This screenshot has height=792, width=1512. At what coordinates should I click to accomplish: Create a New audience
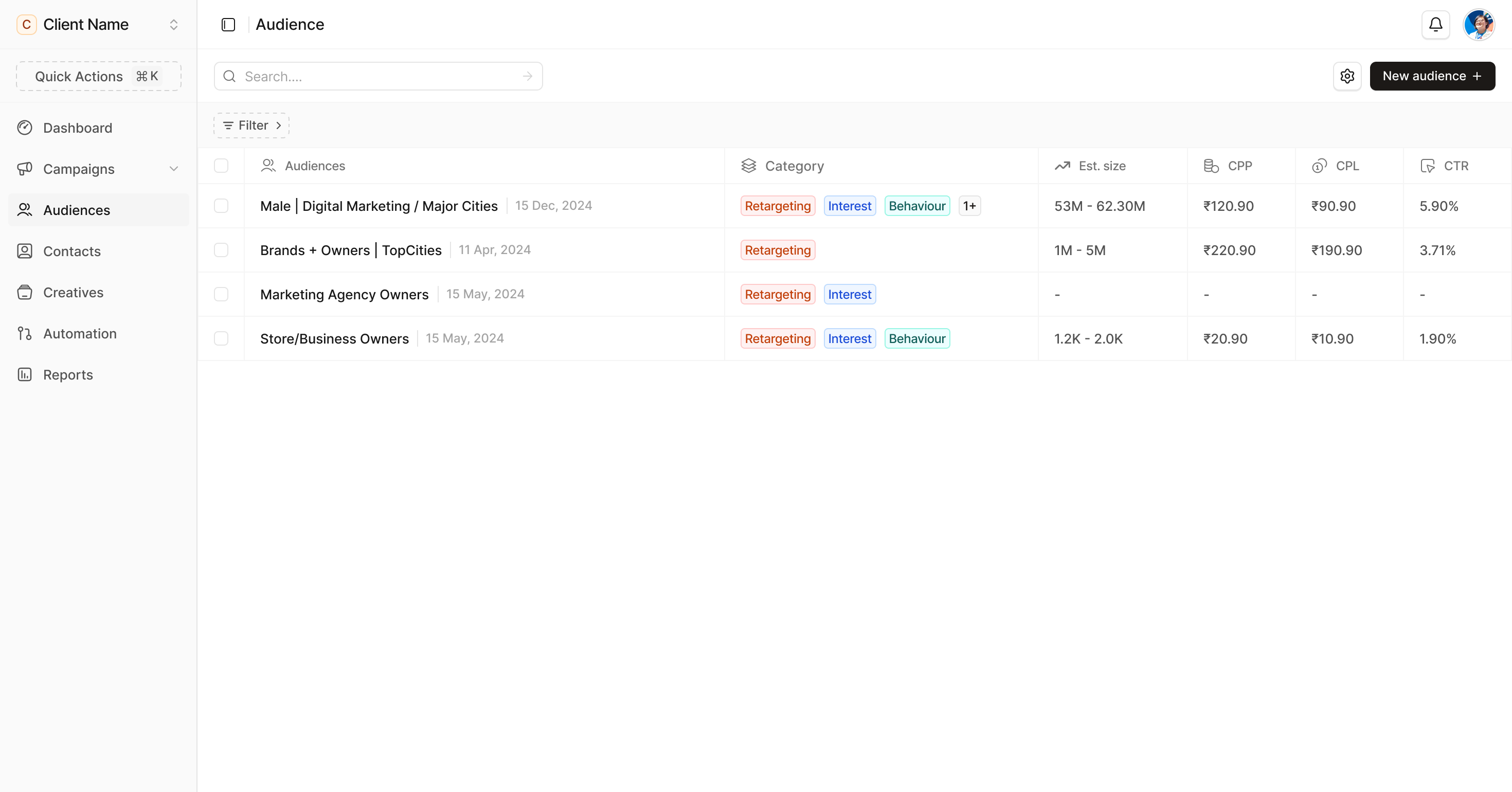tap(1432, 76)
